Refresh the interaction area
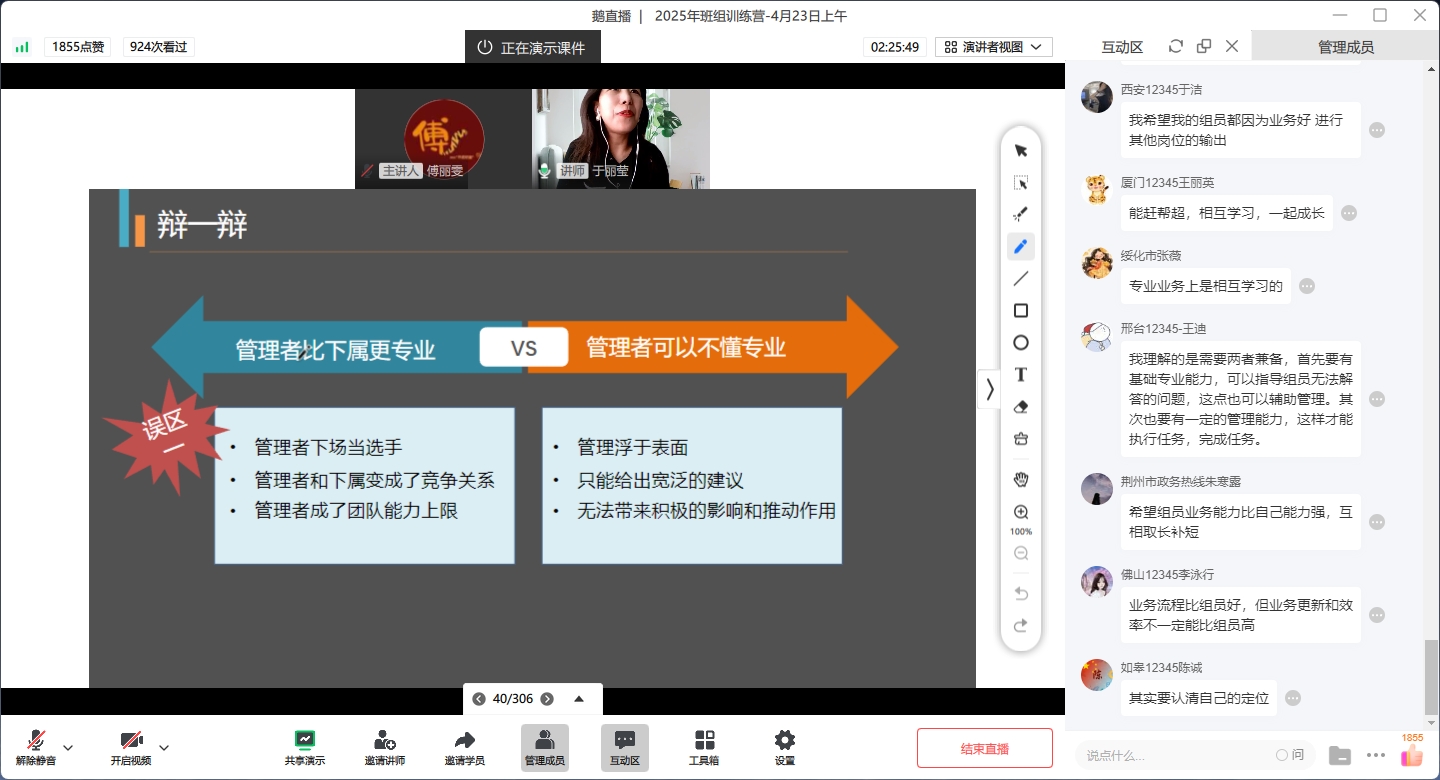 tap(1176, 46)
